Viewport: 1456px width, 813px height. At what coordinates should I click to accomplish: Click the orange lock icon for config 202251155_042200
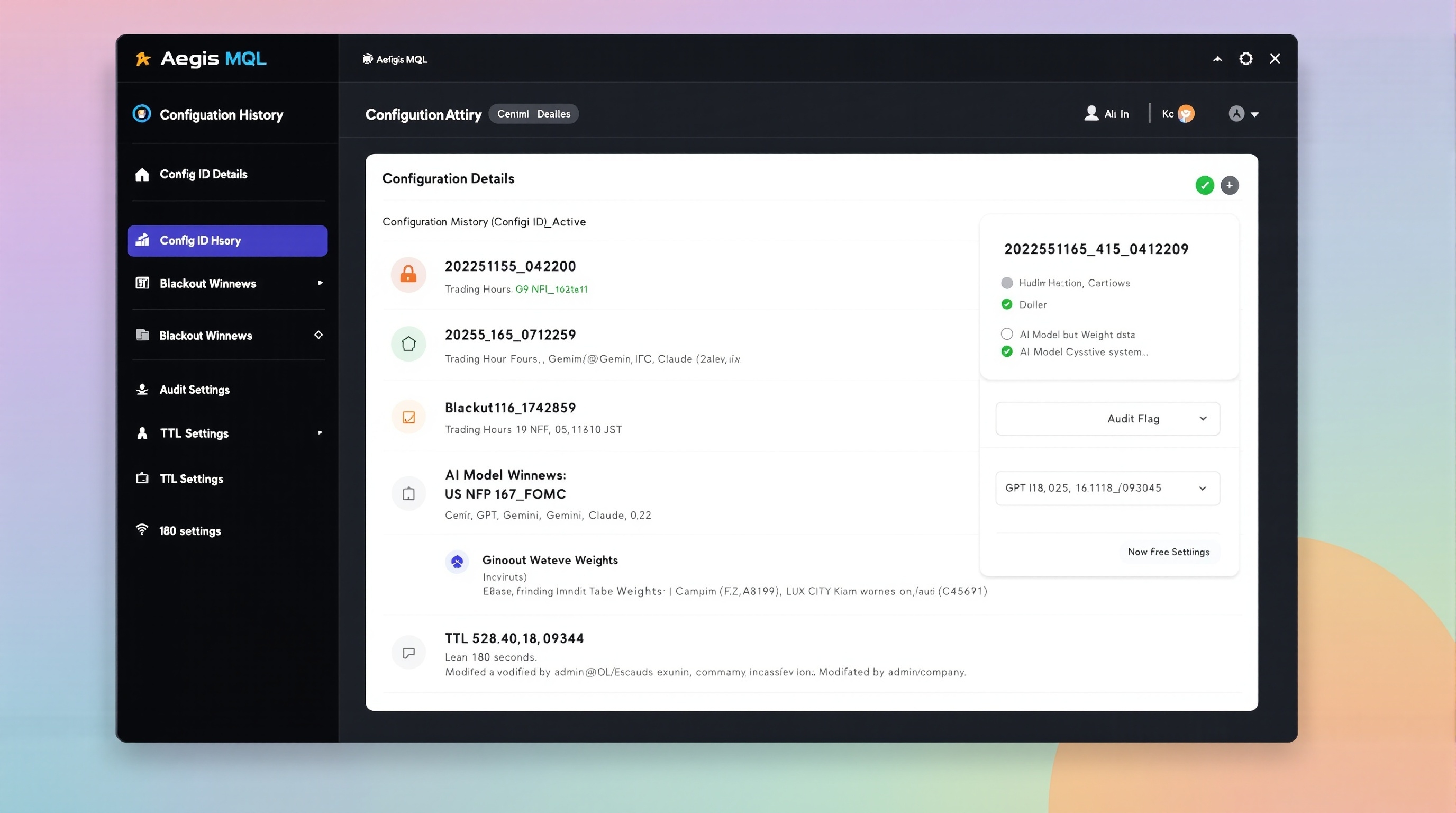[x=408, y=275]
